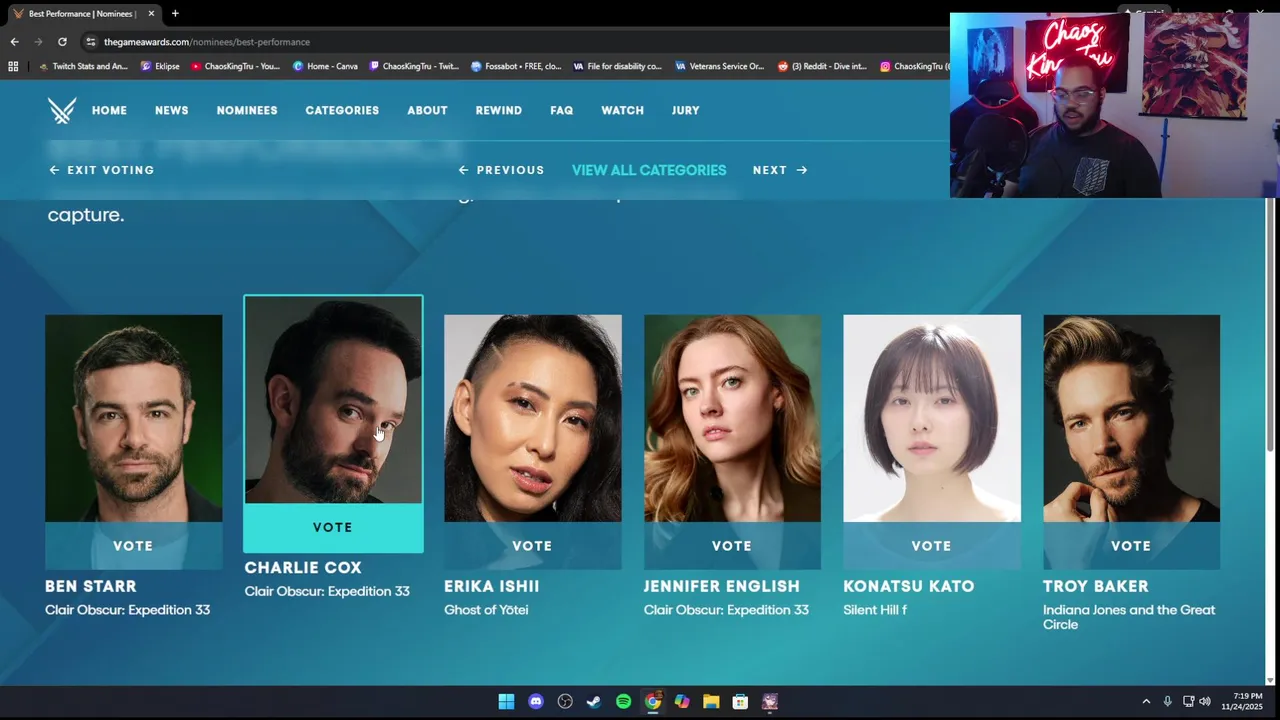Open ChaosKingTru Twitch bookmark
Image resolution: width=1280 pixels, height=720 pixels.
click(414, 66)
